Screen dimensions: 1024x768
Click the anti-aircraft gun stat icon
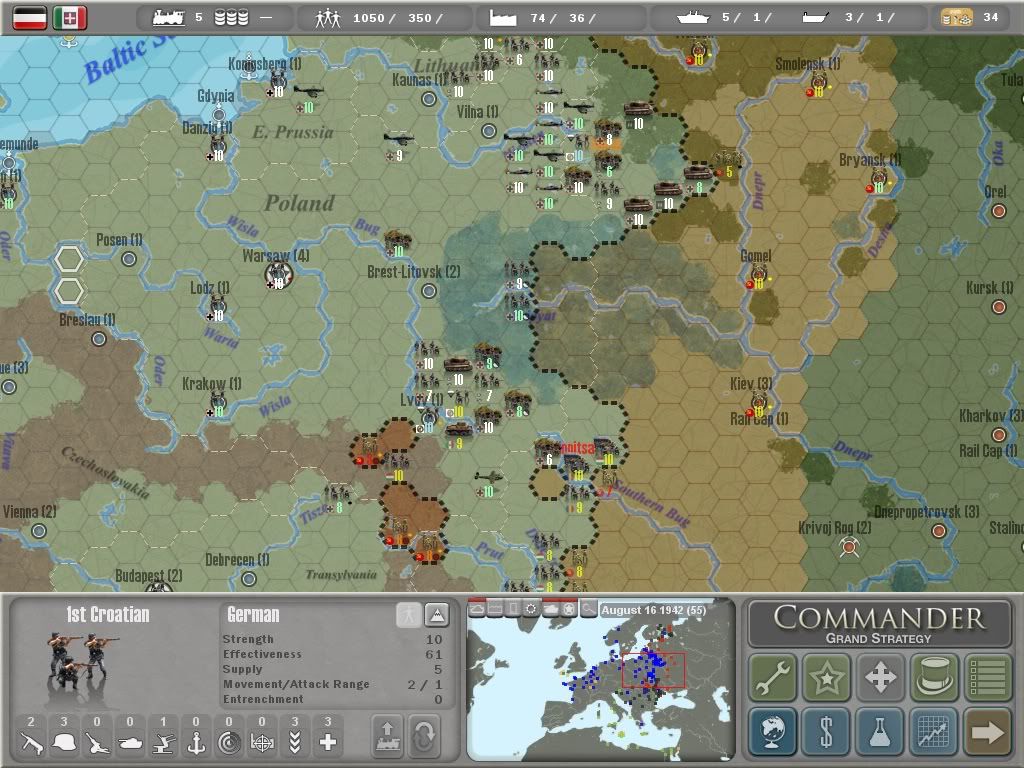163,742
